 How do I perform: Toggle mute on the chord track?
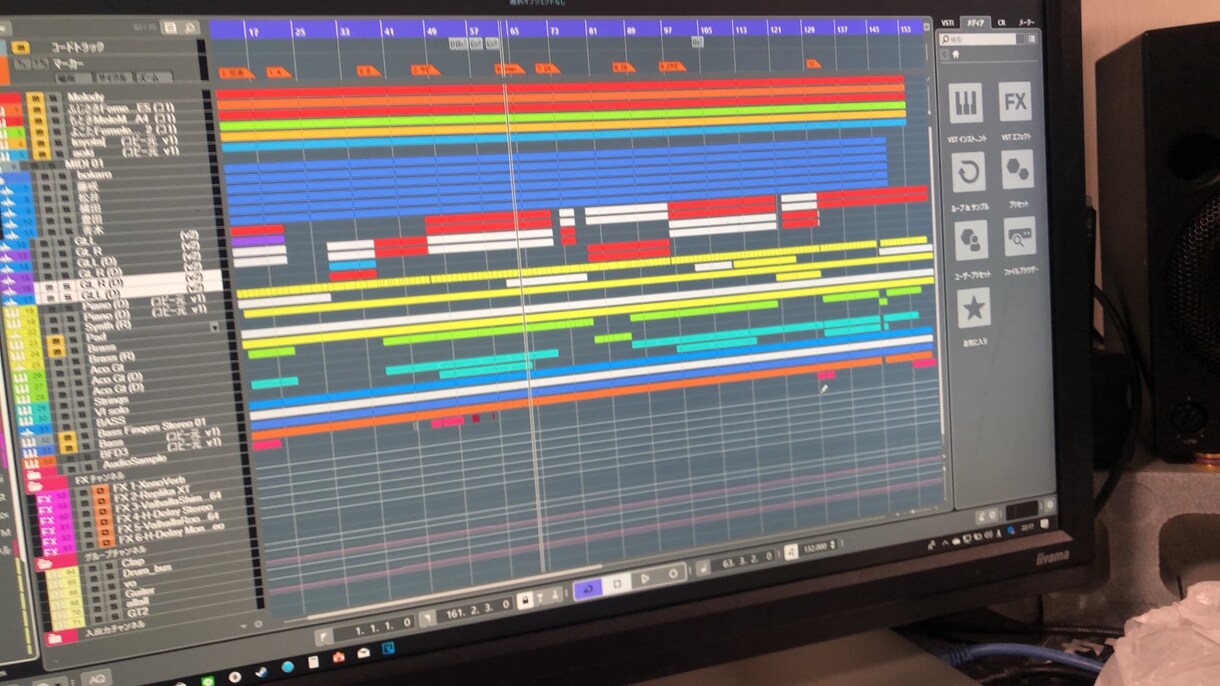(x=20, y=48)
